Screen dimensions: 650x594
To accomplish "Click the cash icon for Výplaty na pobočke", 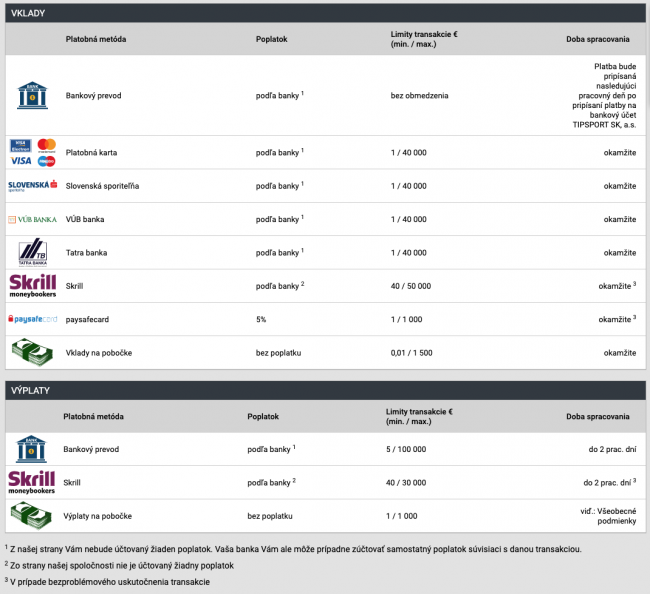I will [x=32, y=515].
